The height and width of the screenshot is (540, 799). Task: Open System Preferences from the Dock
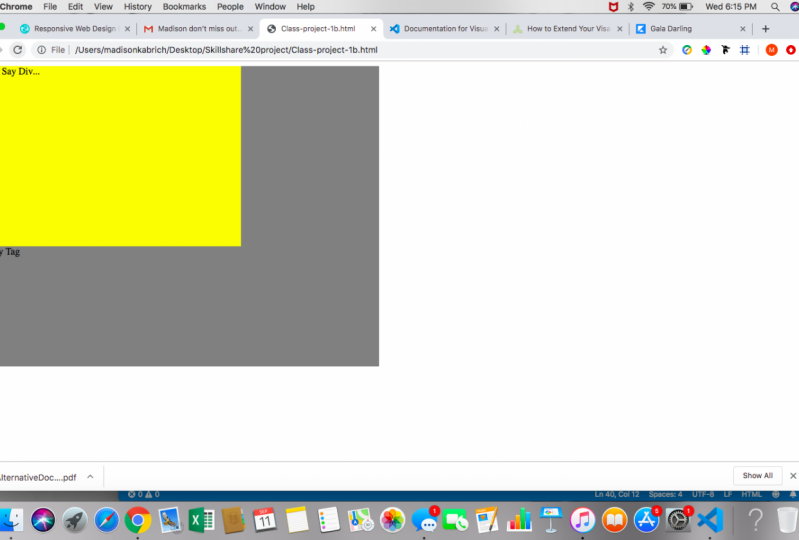[x=678, y=520]
